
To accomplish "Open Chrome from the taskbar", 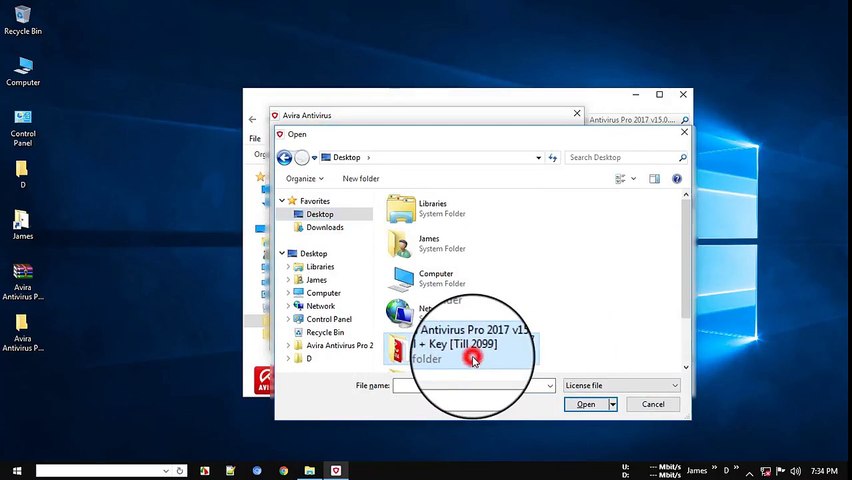I will pyautogui.click(x=284, y=471).
